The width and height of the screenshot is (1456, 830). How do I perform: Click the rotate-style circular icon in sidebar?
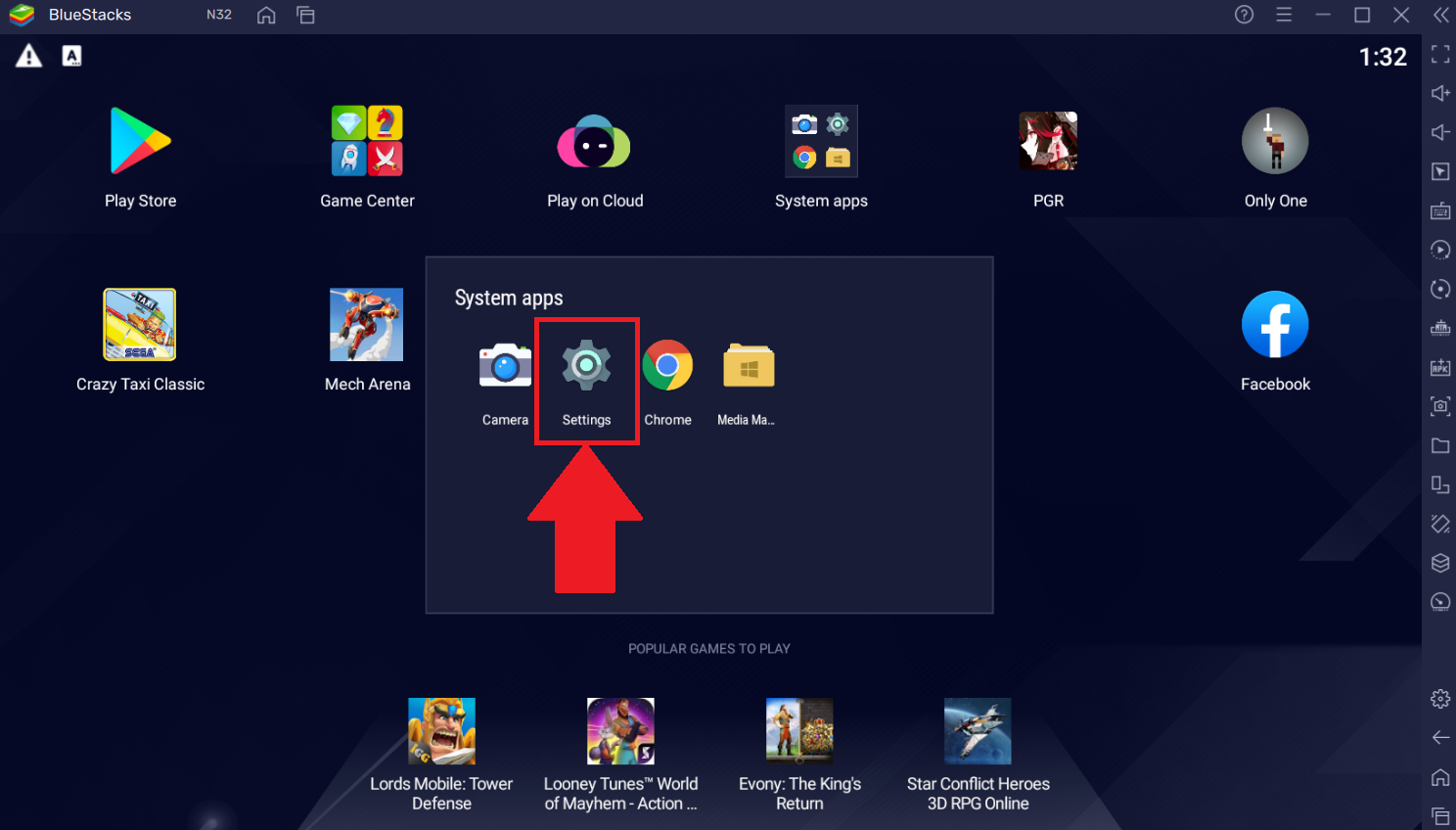(1440, 289)
